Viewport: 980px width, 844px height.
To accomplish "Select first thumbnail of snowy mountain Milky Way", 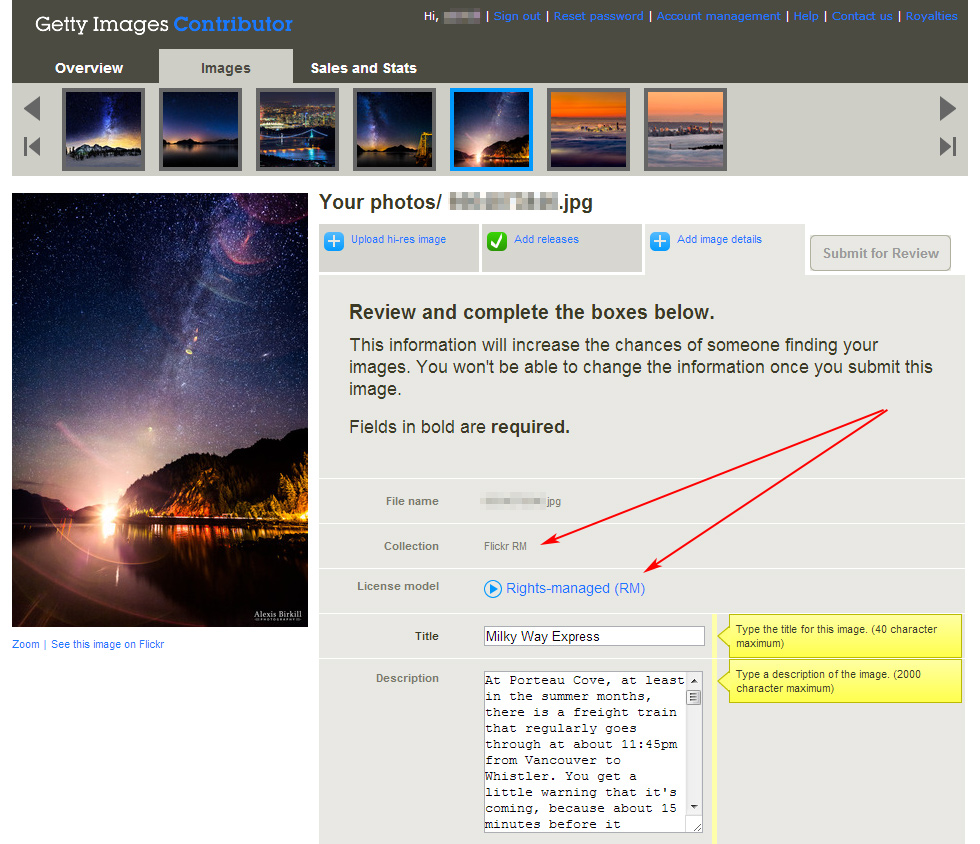I will (103, 129).
